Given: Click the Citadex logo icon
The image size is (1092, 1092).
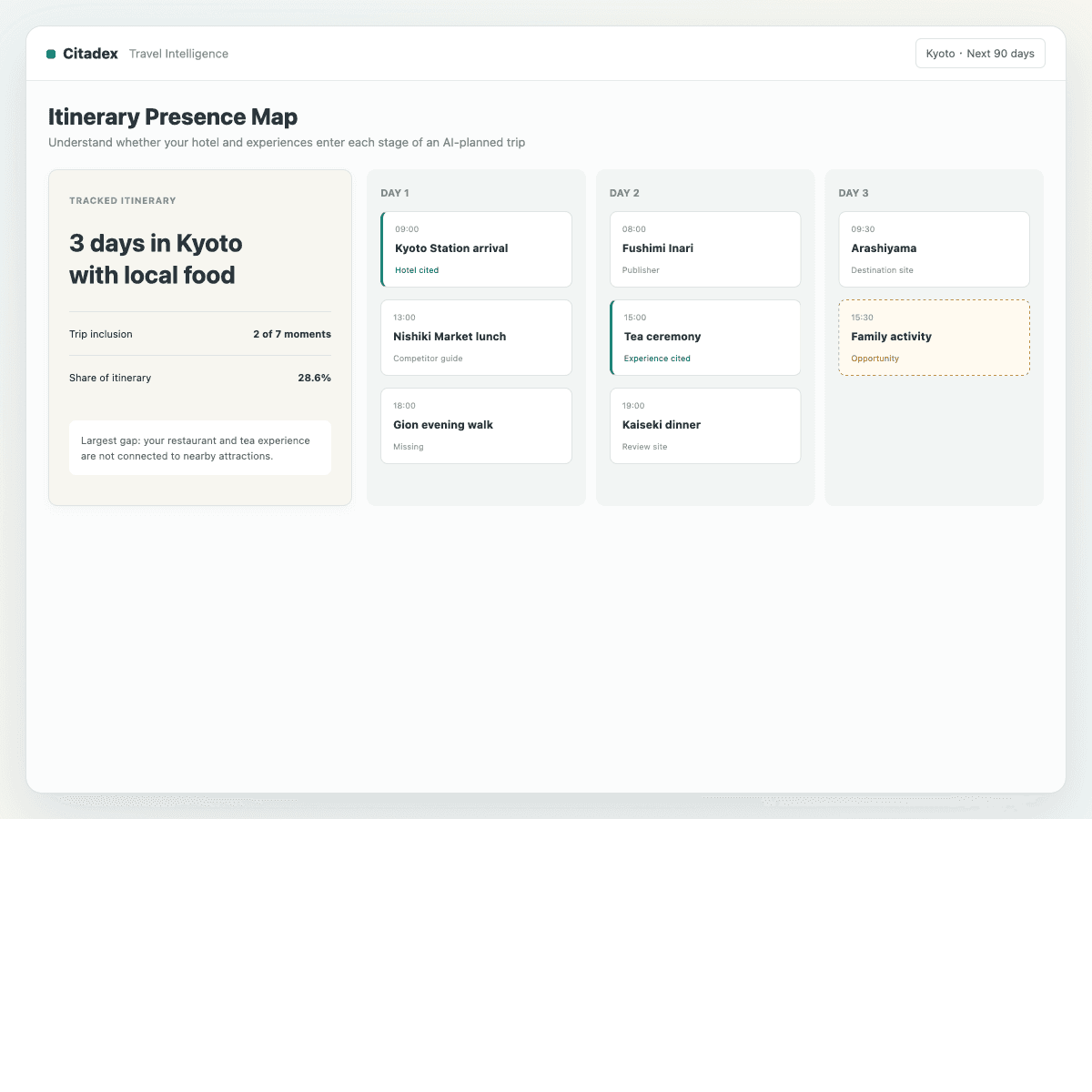Looking at the screenshot, I should click(51, 54).
